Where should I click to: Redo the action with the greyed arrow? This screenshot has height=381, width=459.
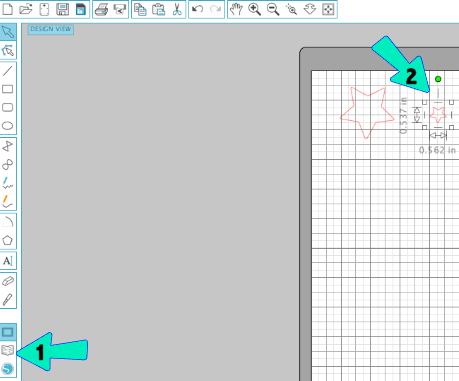point(216,9)
